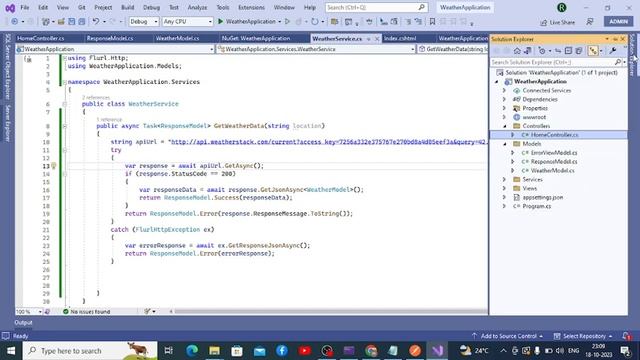Open the account avatar R
Screen dimensions: 640x360
[562, 7]
